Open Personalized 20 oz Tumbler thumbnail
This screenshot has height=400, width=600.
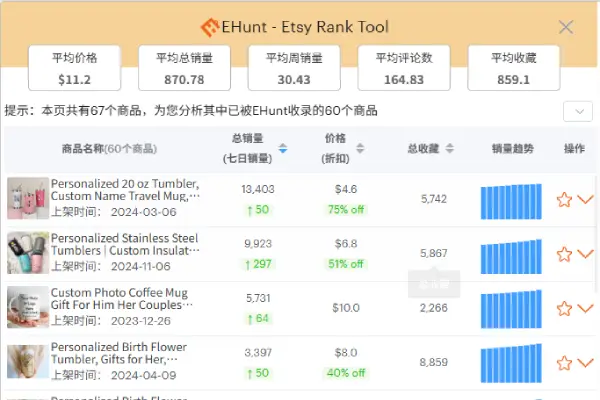pos(28,198)
